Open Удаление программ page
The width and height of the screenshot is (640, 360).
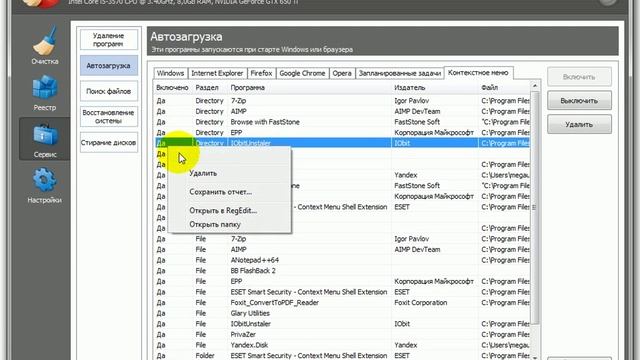pos(109,40)
